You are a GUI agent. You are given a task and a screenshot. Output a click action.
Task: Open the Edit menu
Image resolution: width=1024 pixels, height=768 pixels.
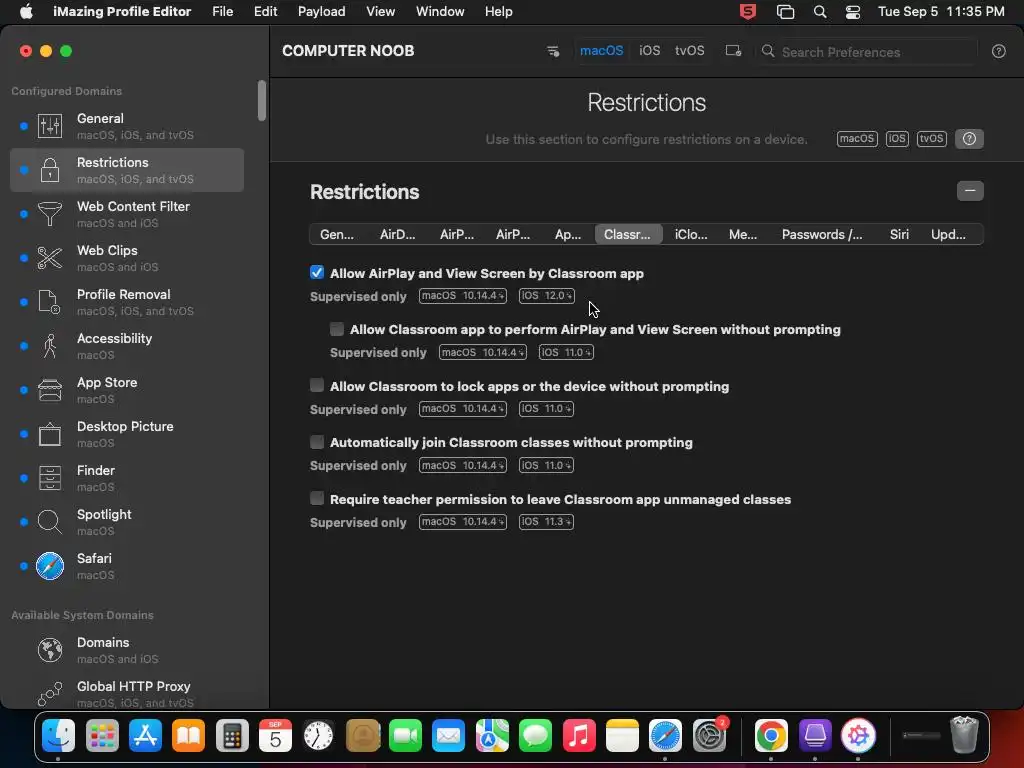(265, 12)
